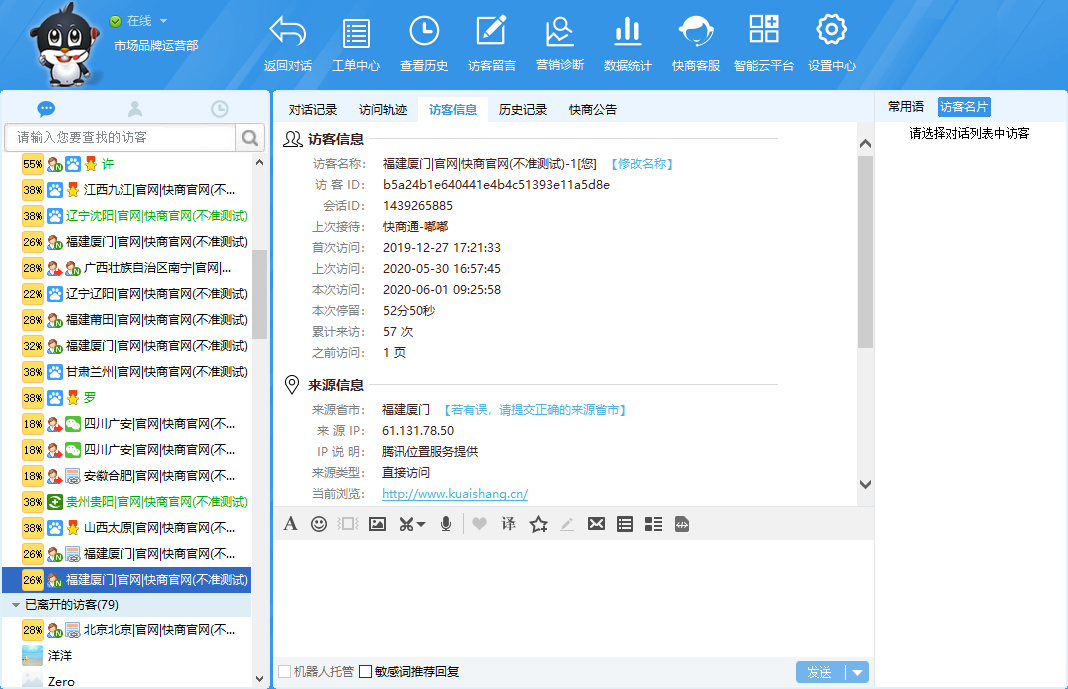Viewport: 1068px width, 689px height.
Task: Open the 工单中心 ticket center
Action: pyautogui.click(x=356, y=43)
